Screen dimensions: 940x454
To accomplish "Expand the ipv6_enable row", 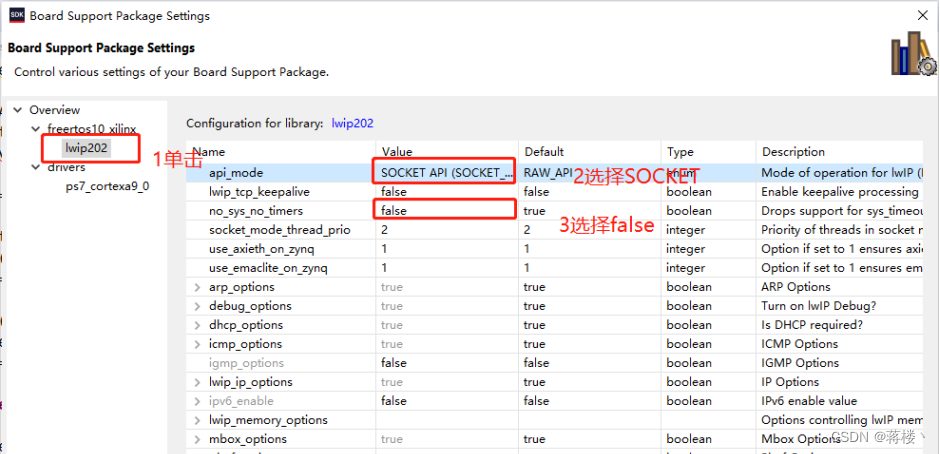I will point(197,401).
